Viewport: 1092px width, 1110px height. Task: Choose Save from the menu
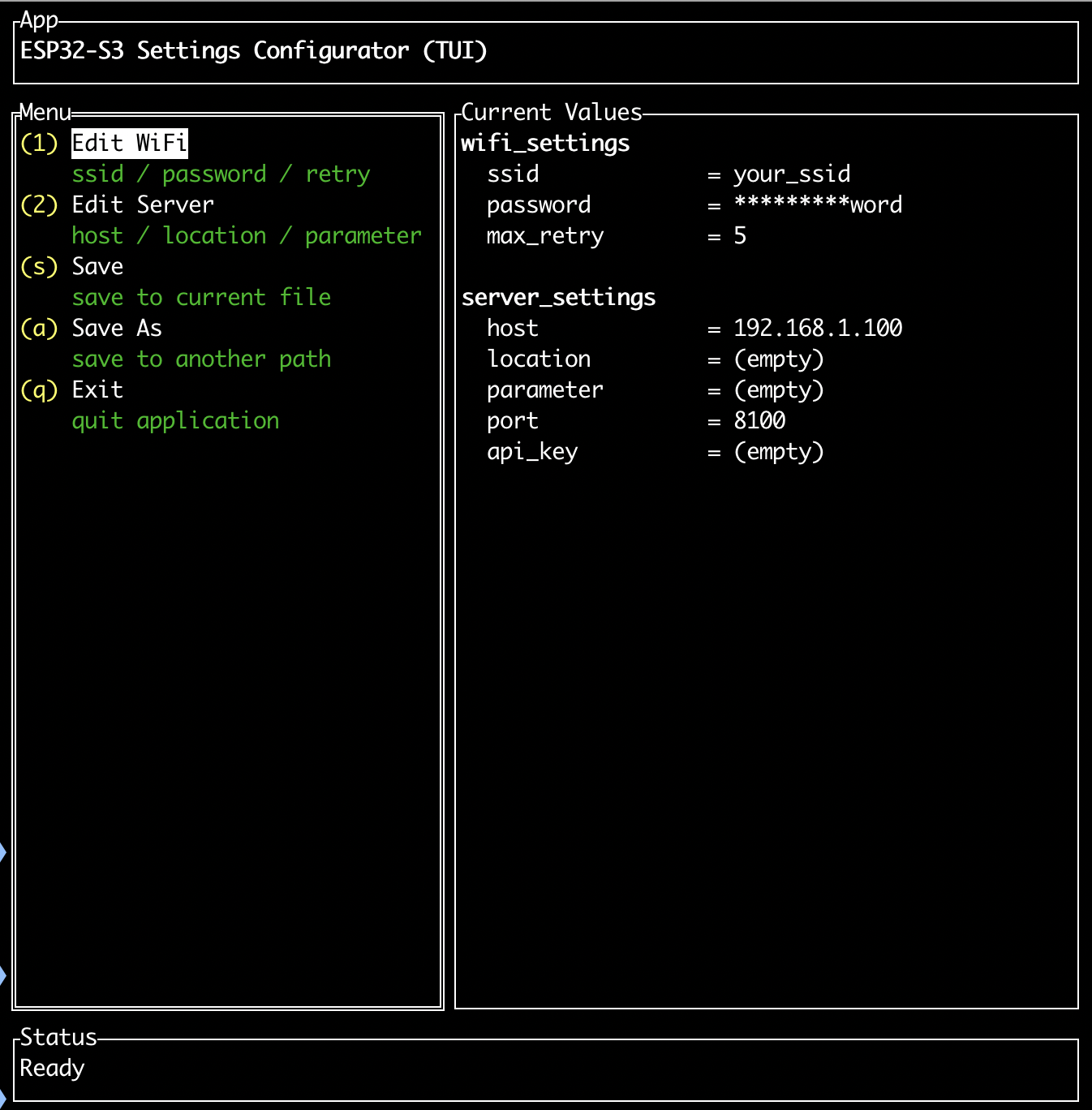pyautogui.click(x=97, y=266)
